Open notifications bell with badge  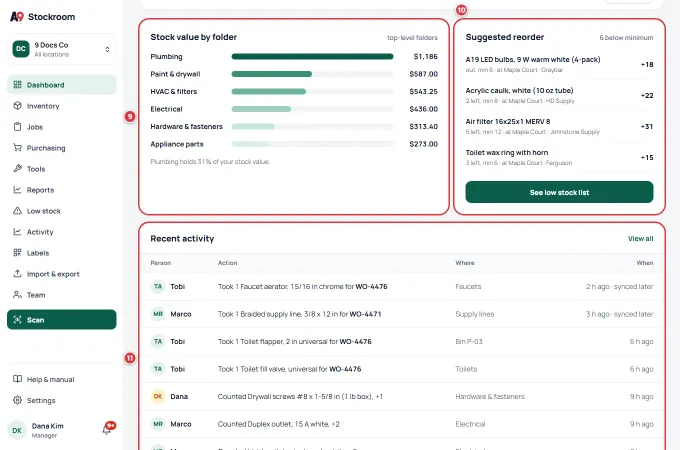[108, 428]
